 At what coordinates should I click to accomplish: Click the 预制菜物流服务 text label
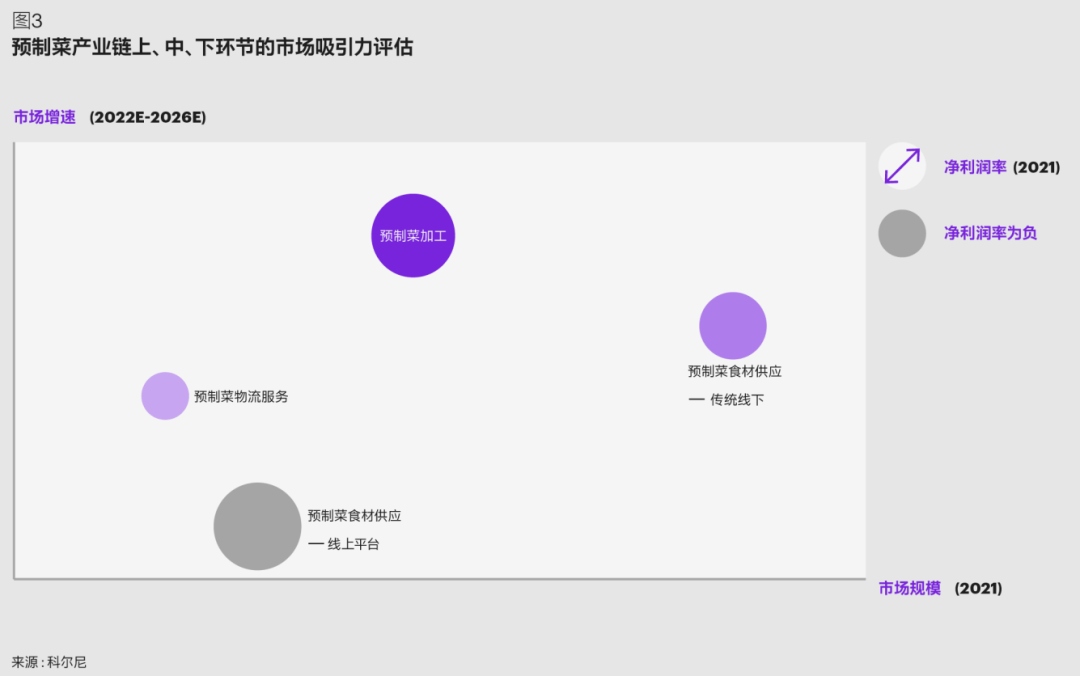[x=241, y=397]
